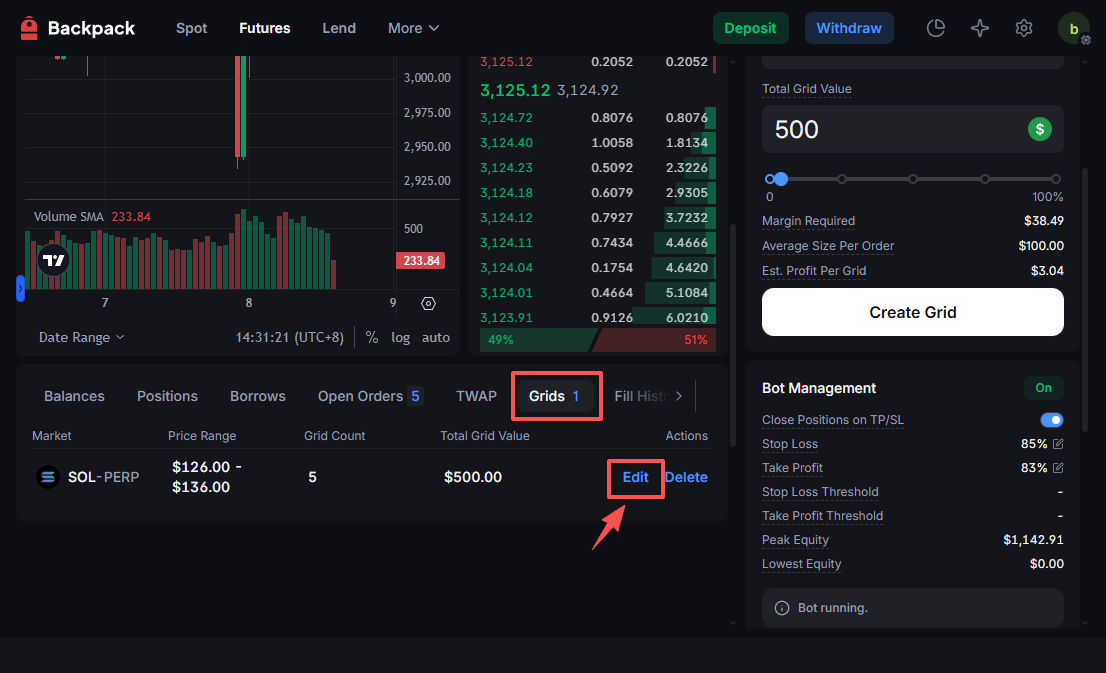Switch to the Open Orders tab
The width and height of the screenshot is (1106, 673).
pos(369,396)
